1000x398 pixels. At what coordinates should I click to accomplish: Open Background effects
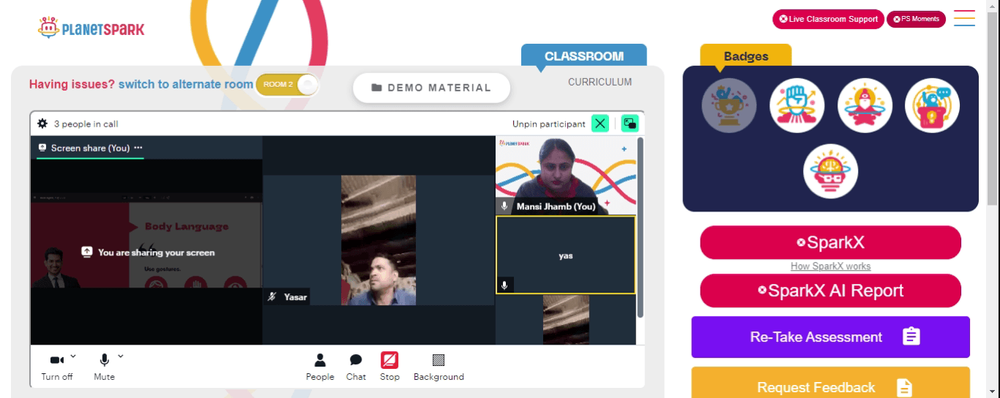coord(439,367)
